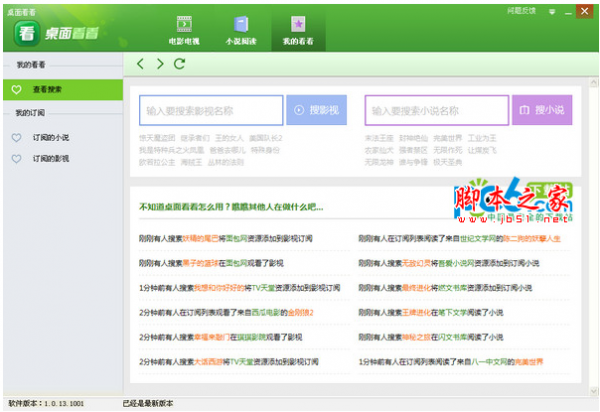The height and width of the screenshot is (412, 600).
Task: Click the 搜小说 search button
Action: click(542, 110)
